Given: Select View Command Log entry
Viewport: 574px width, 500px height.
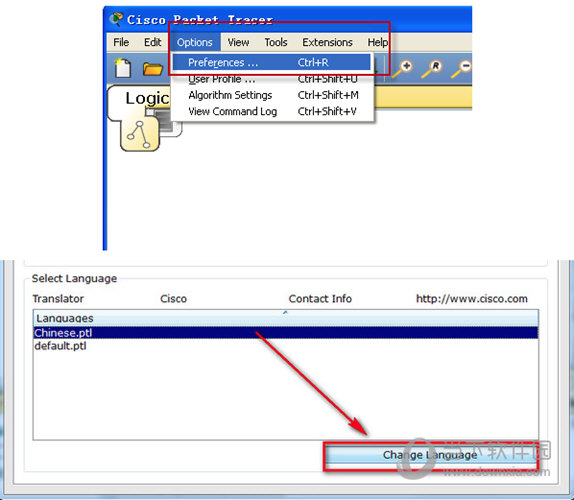Looking at the screenshot, I should click(272, 111).
